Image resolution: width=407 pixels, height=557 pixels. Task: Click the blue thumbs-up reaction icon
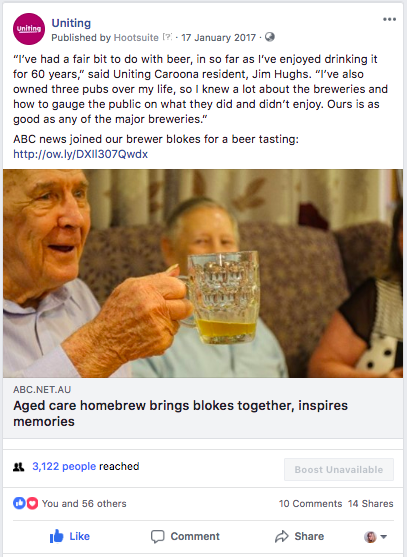(x=19, y=503)
